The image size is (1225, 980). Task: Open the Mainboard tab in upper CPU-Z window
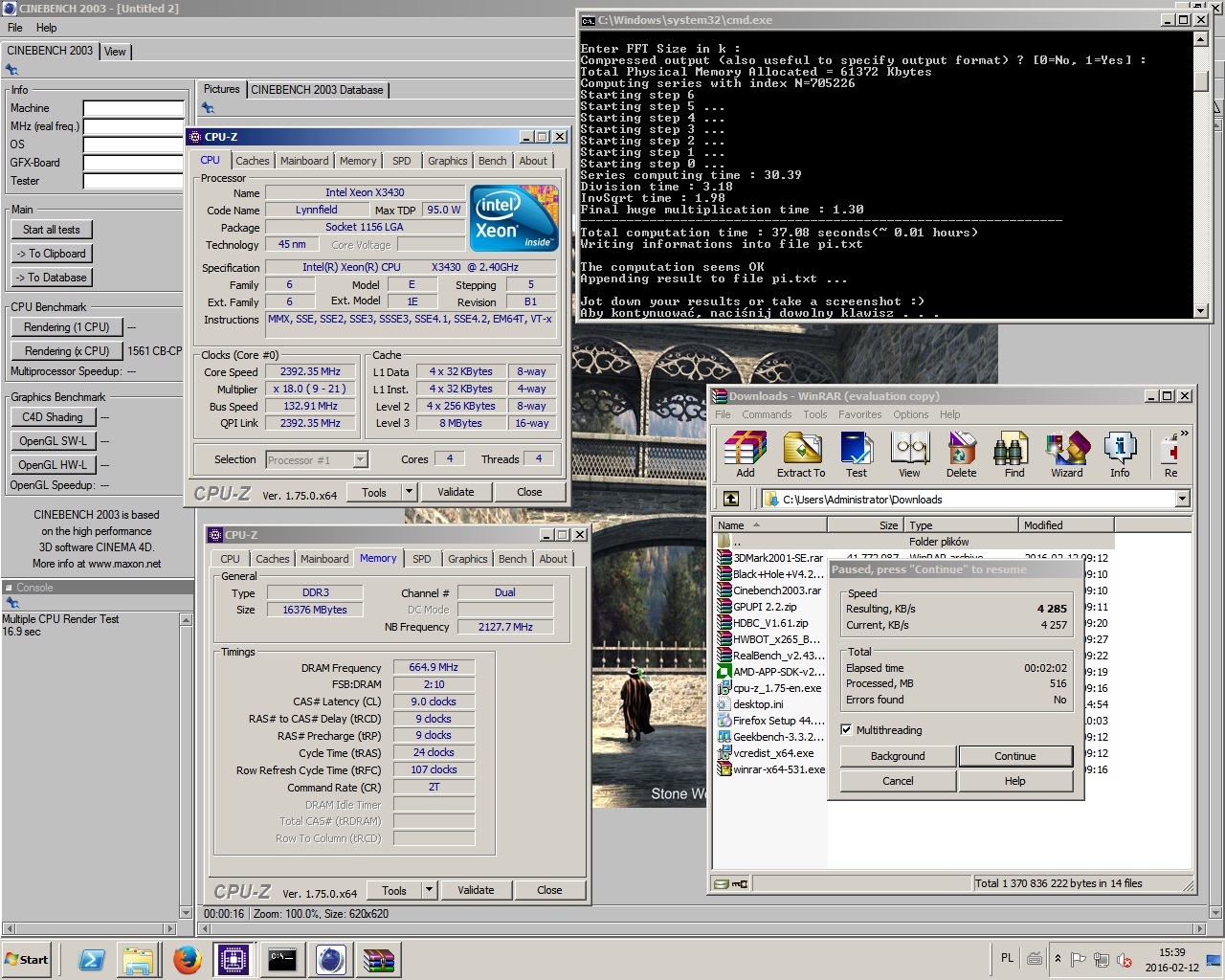pos(304,161)
